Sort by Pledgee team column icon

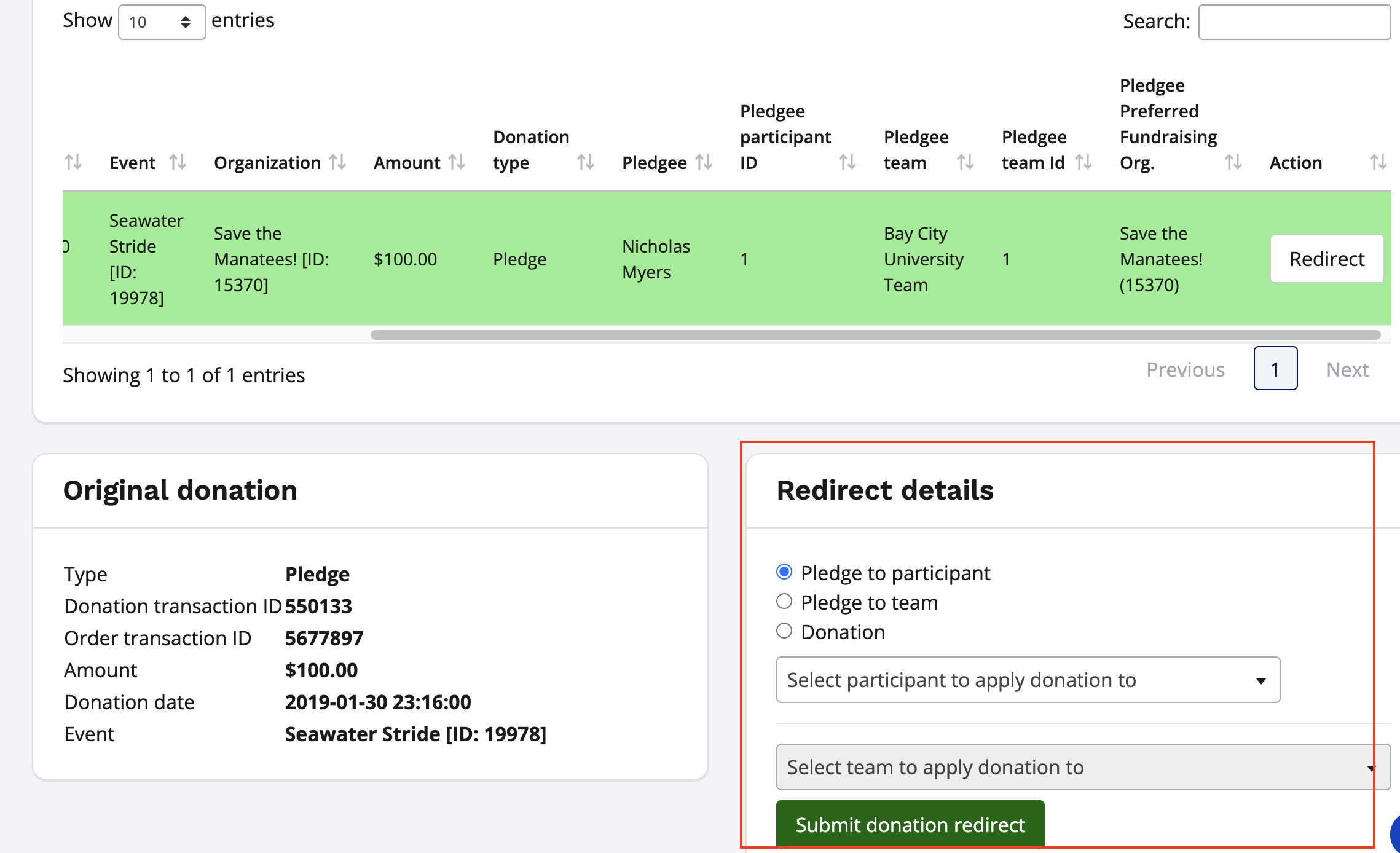pos(965,163)
